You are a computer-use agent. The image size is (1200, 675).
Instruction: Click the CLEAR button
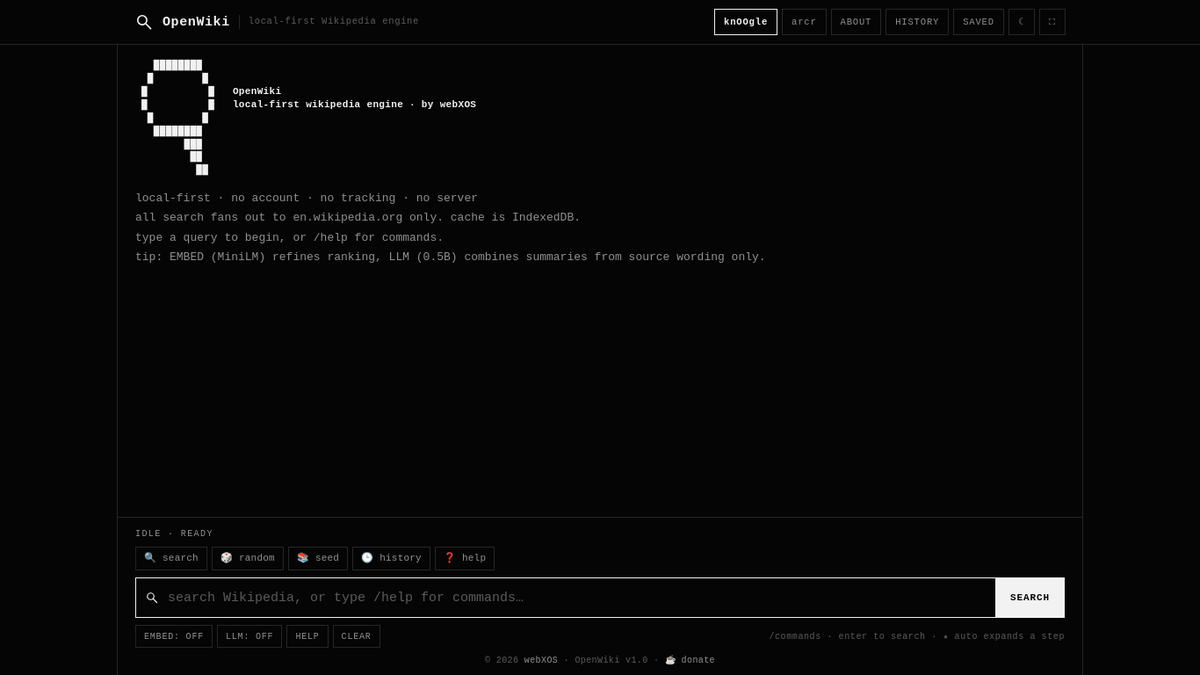pyautogui.click(x=356, y=636)
